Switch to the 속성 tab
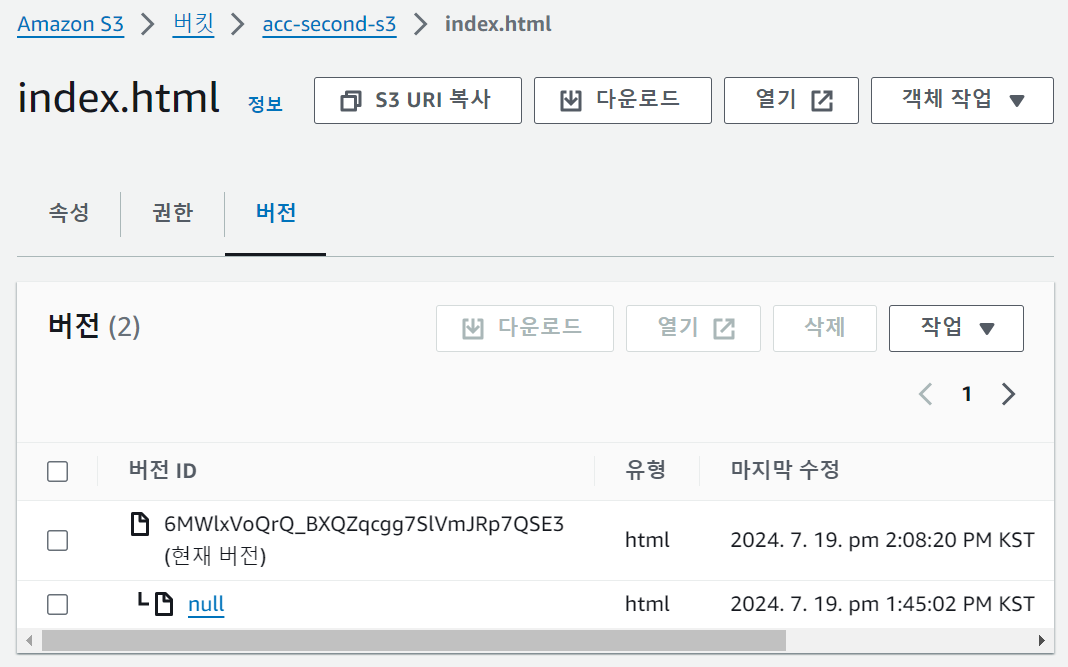The height and width of the screenshot is (667, 1068). pyautogui.click(x=69, y=213)
